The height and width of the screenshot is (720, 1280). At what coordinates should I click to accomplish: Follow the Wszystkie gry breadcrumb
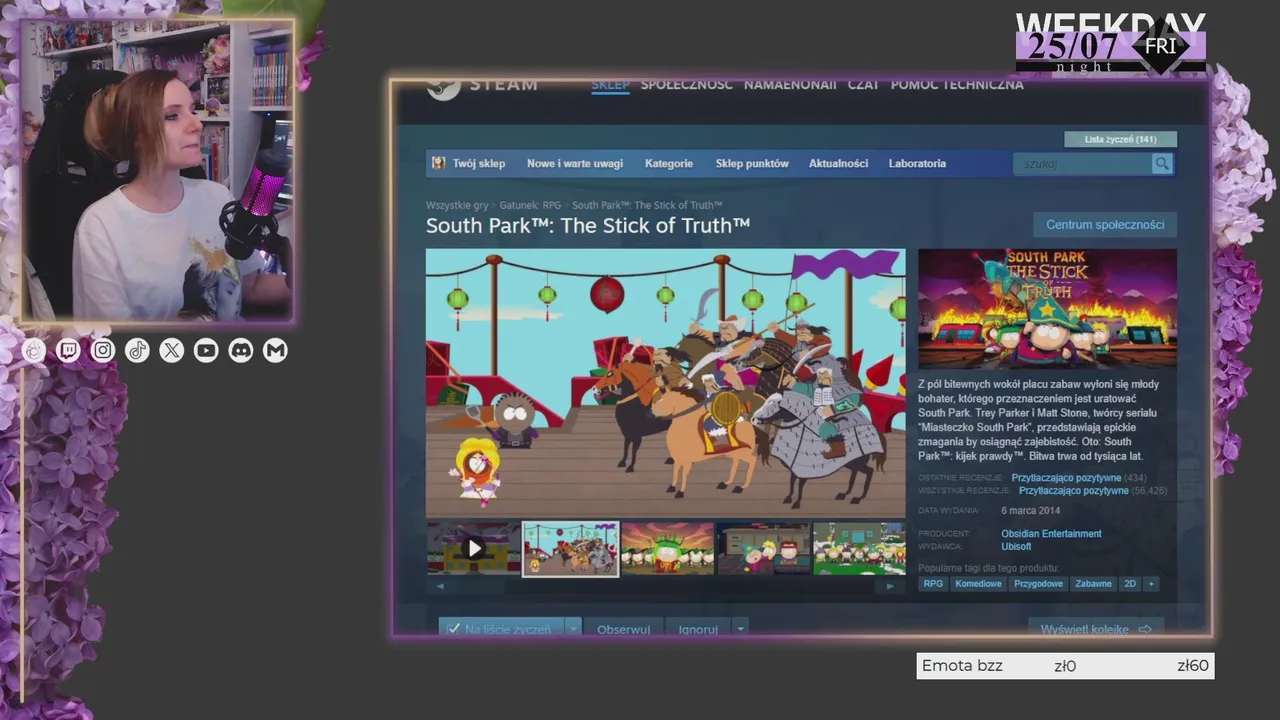tap(457, 205)
